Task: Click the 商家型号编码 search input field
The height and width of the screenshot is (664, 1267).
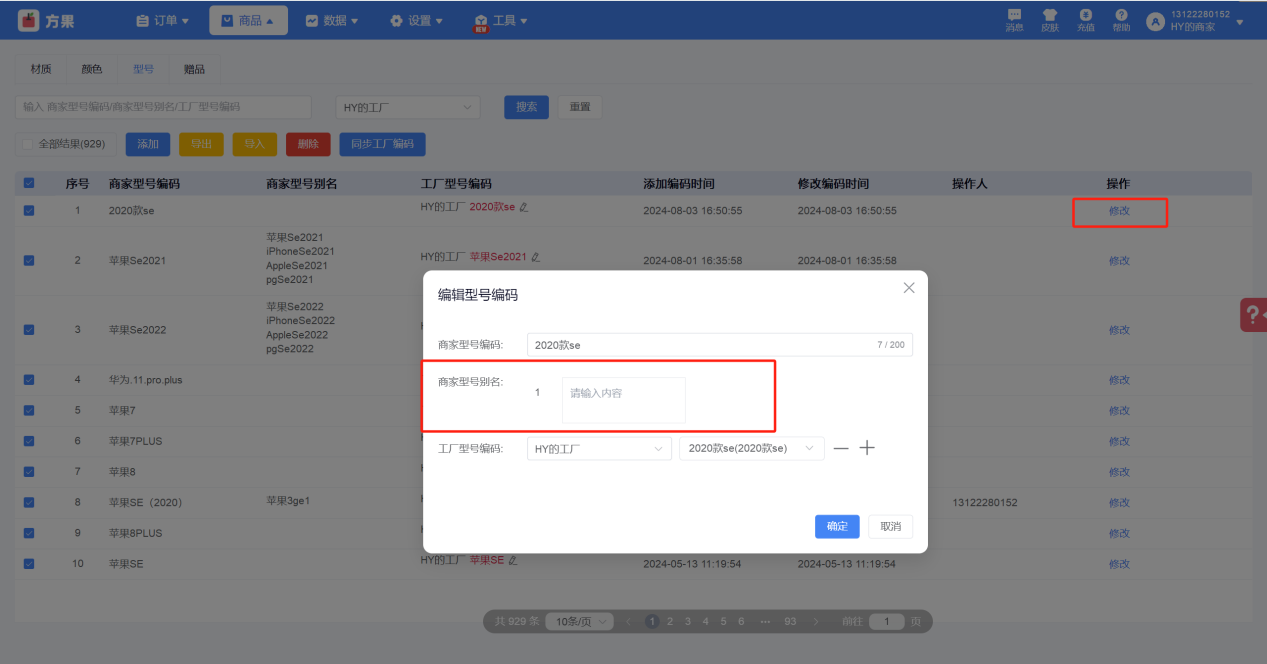Action: 163,107
